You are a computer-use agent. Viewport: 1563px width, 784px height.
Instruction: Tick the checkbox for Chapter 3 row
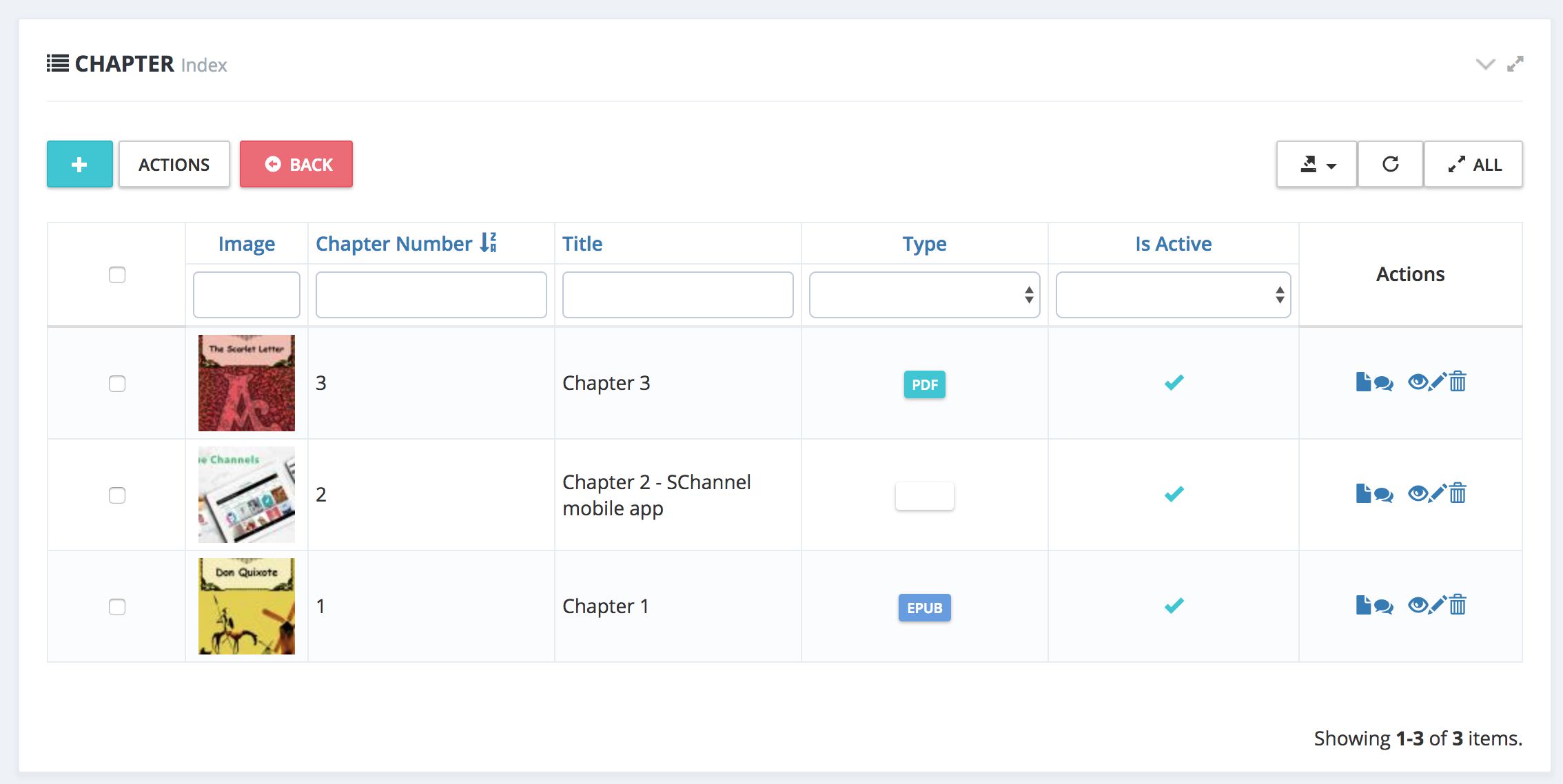[117, 384]
